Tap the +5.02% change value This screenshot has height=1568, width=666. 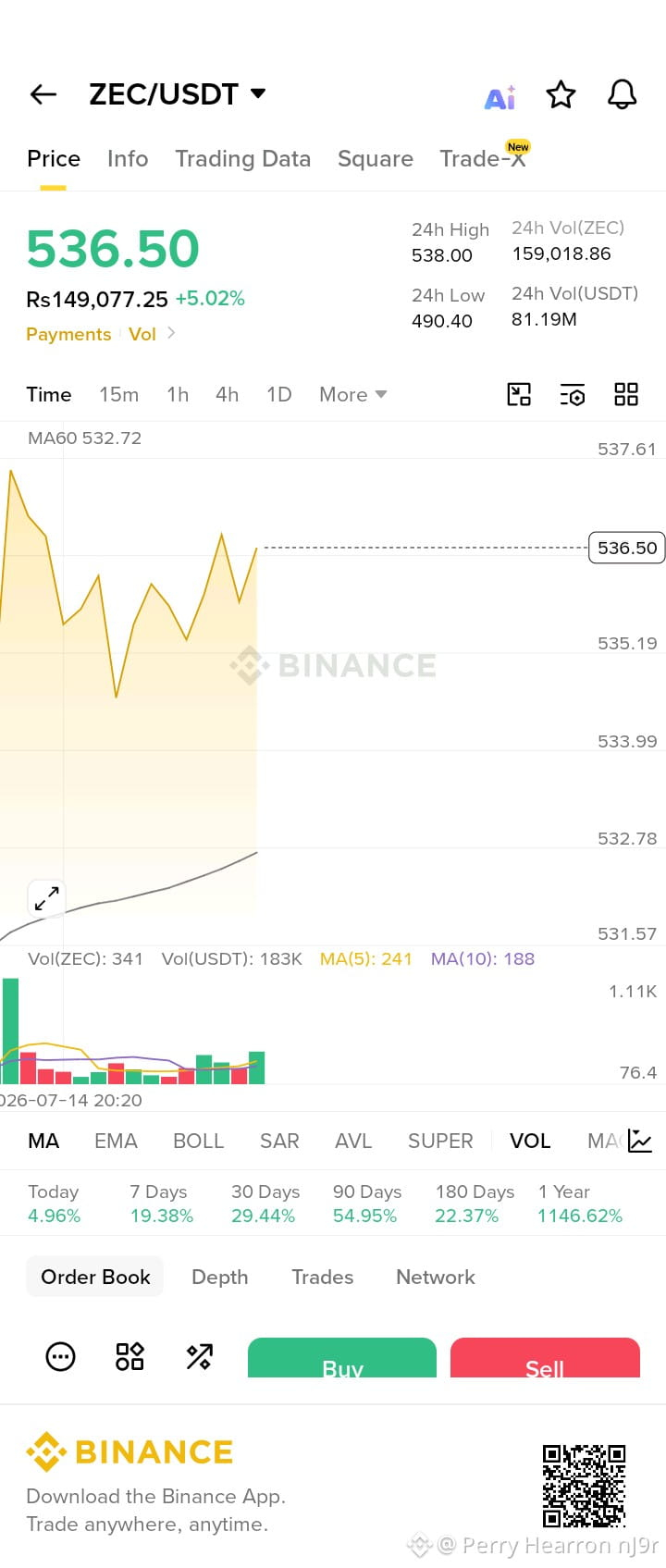210,299
